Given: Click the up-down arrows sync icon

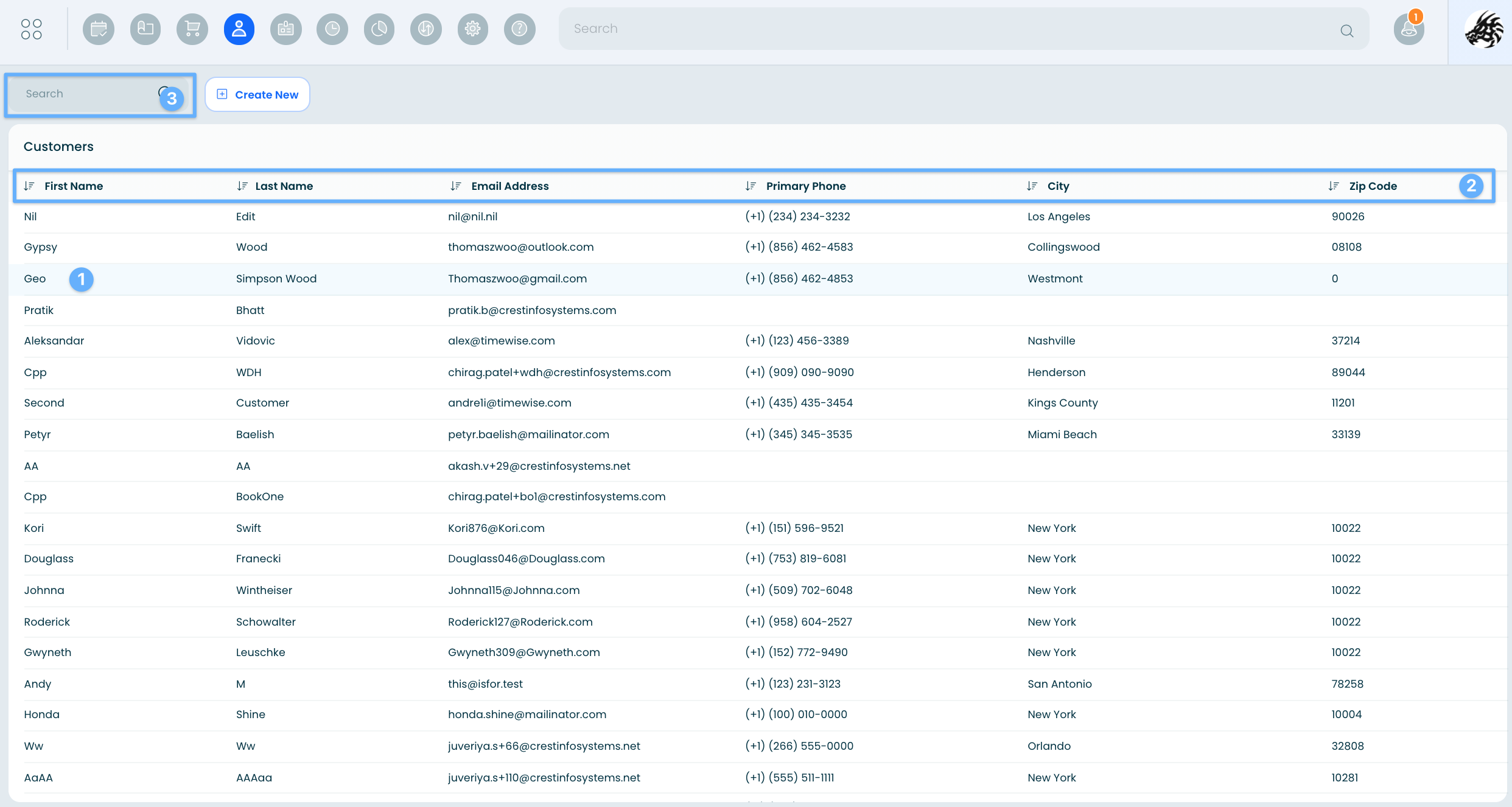Looking at the screenshot, I should 426,29.
